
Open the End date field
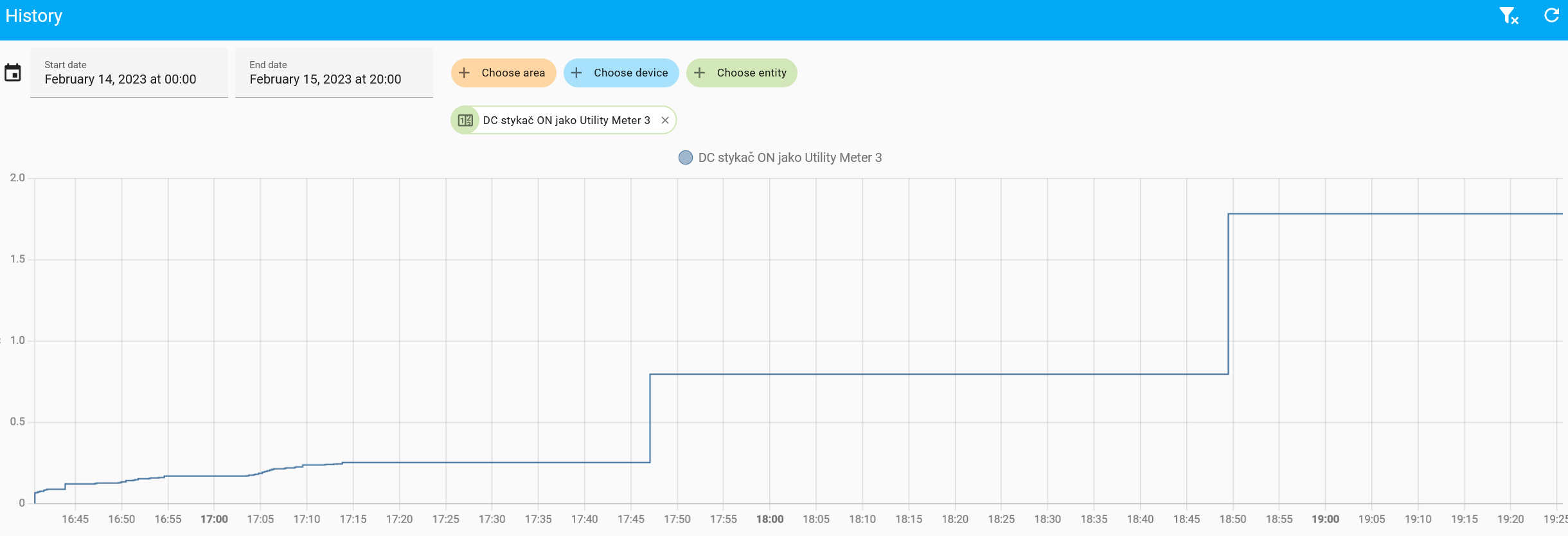click(x=334, y=73)
